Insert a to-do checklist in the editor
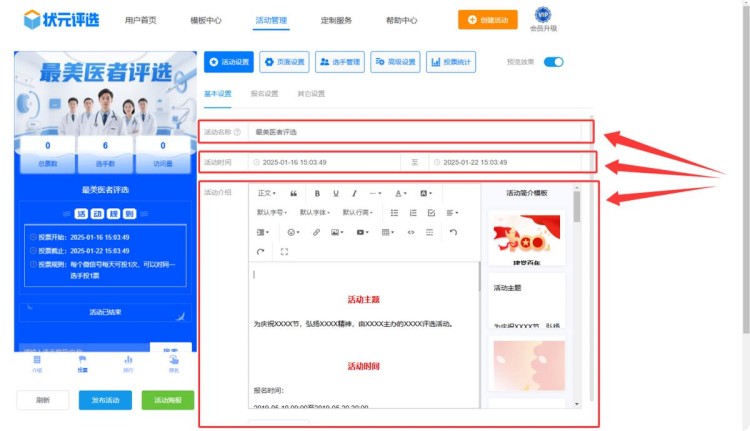750x431 pixels. 431,213
